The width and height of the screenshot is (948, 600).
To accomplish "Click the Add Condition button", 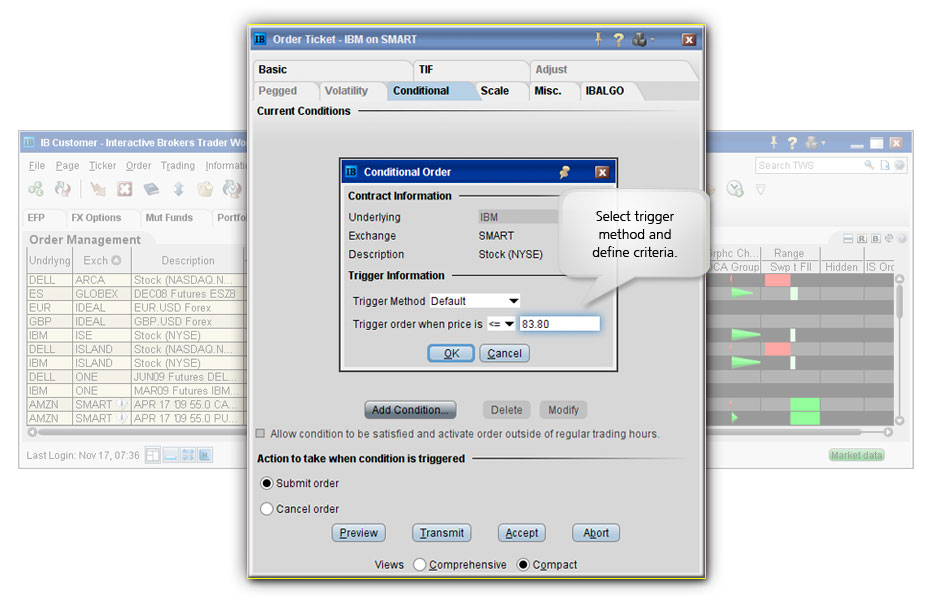I will pos(410,410).
